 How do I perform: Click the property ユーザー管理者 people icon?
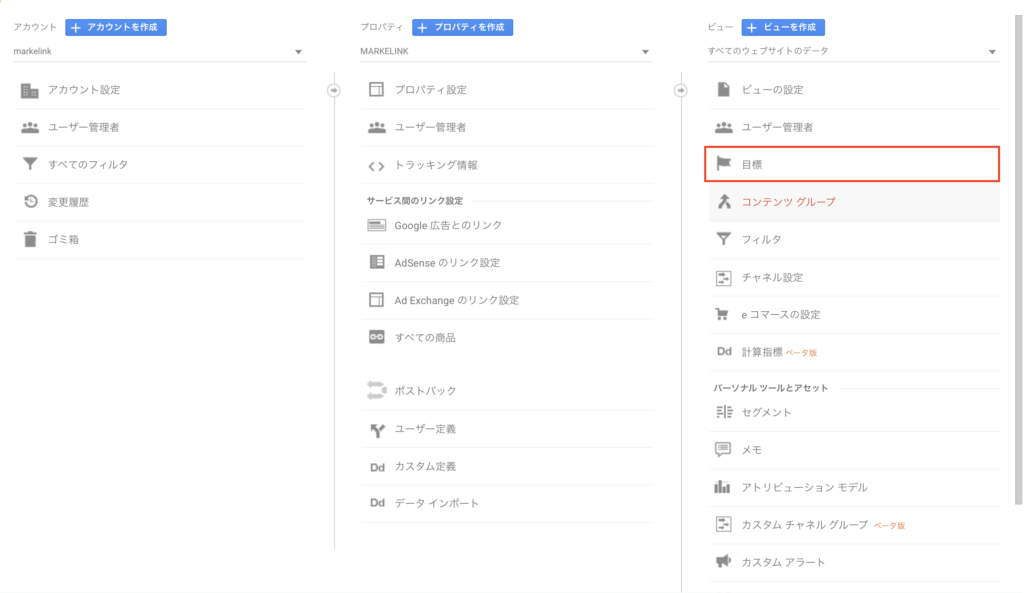[376, 127]
